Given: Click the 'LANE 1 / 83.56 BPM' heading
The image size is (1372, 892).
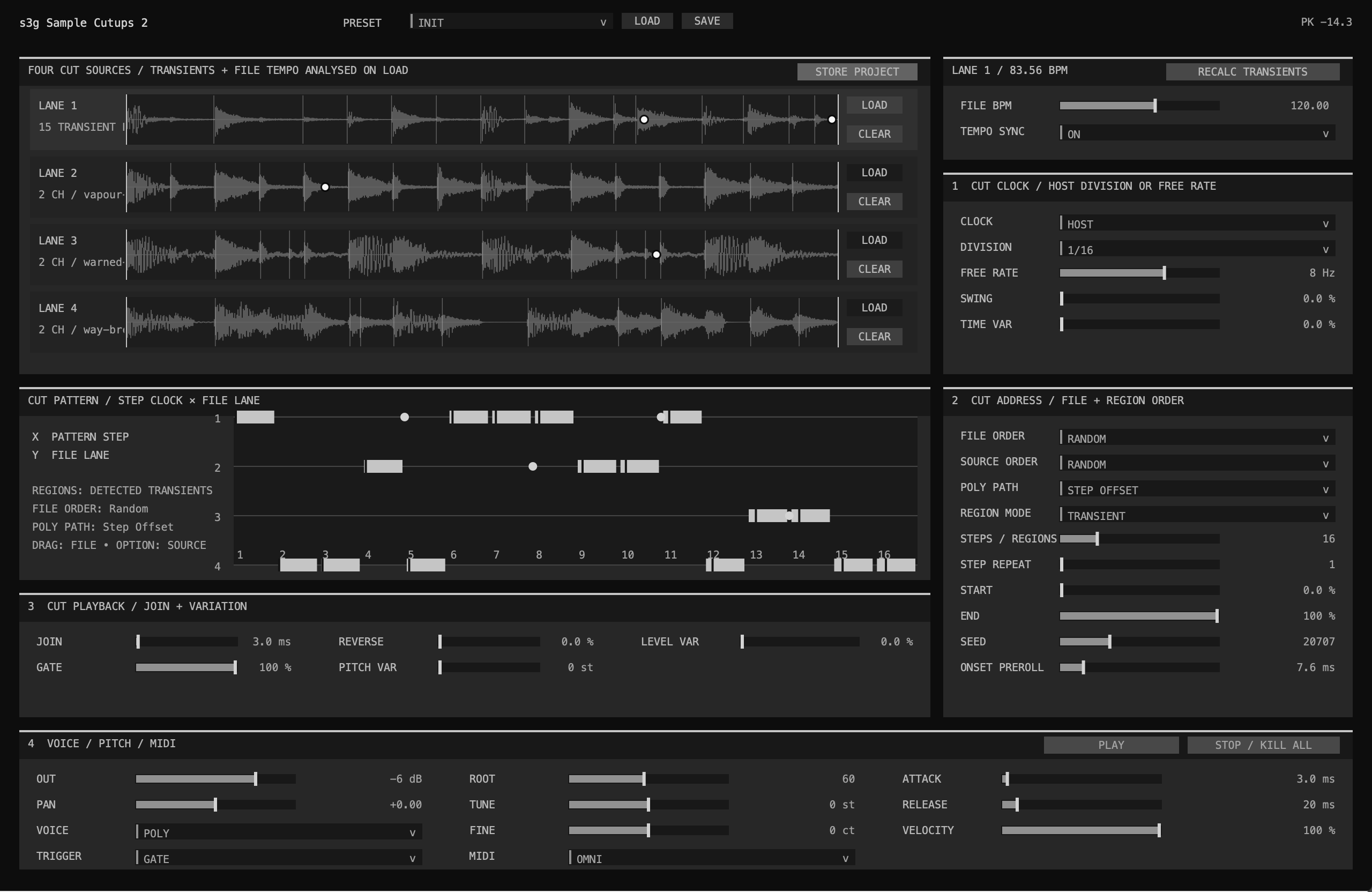Looking at the screenshot, I should coord(1009,70).
